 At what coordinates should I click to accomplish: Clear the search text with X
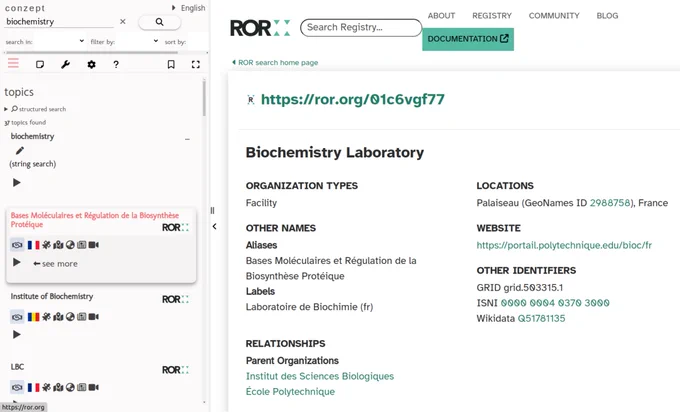[123, 21]
